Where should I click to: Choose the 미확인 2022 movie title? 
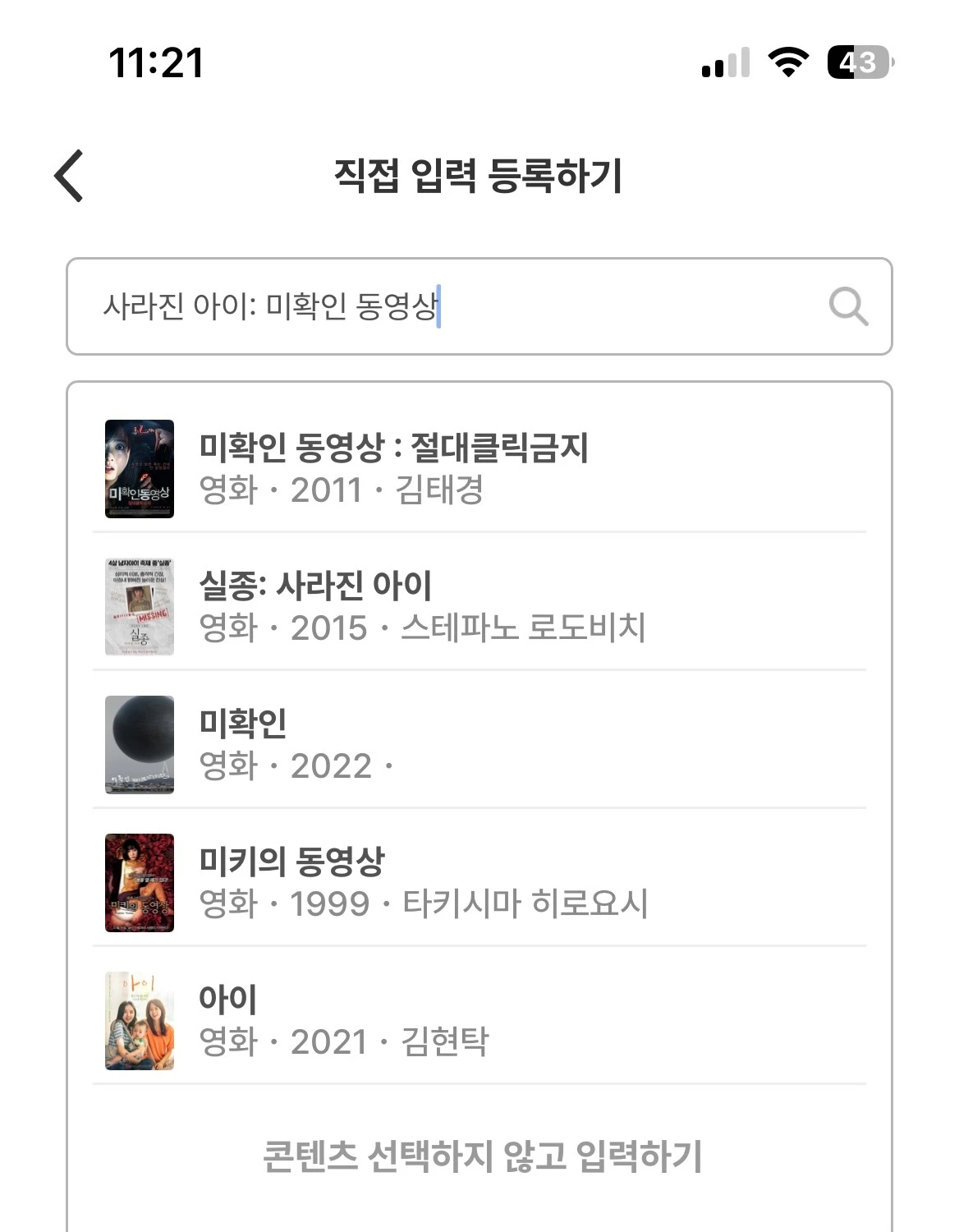point(243,724)
